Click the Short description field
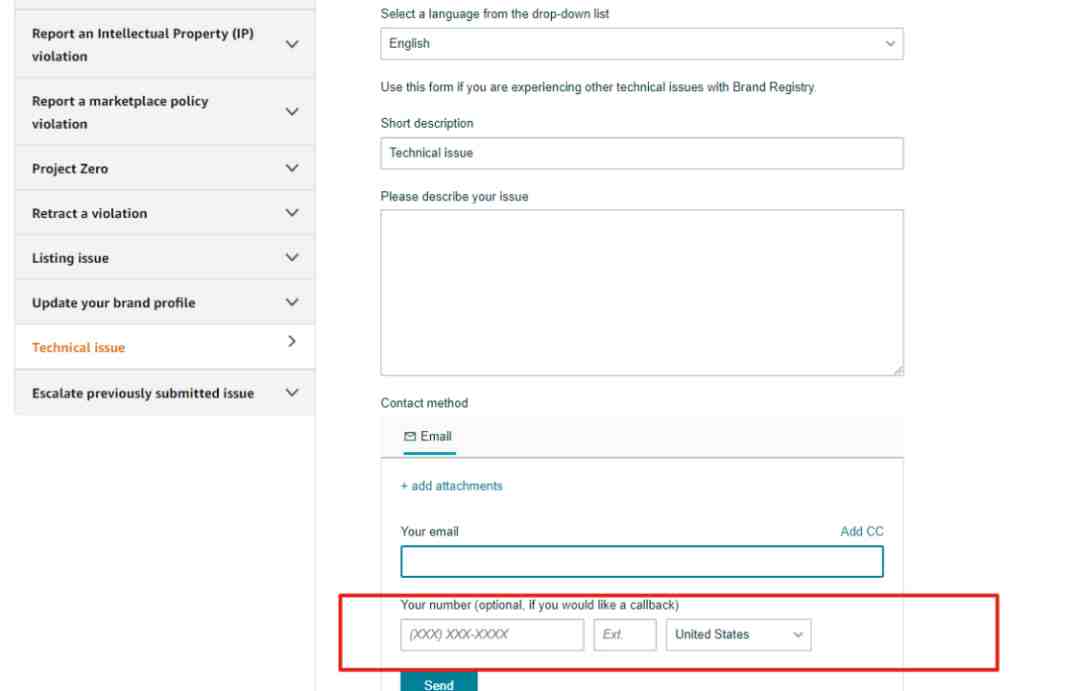 (641, 153)
